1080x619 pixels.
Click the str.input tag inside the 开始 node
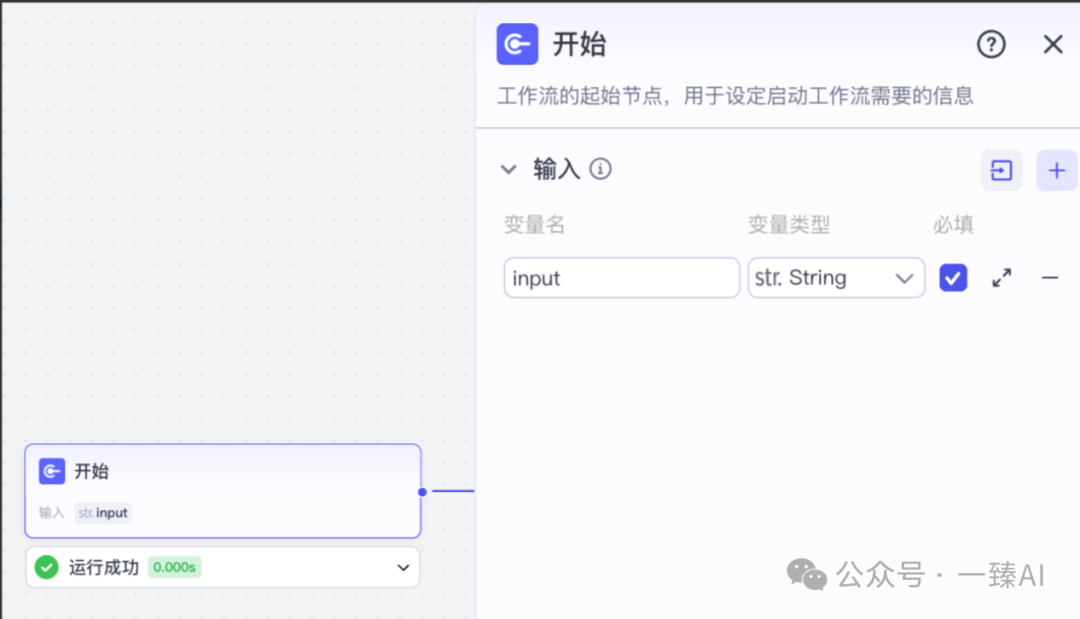(103, 512)
